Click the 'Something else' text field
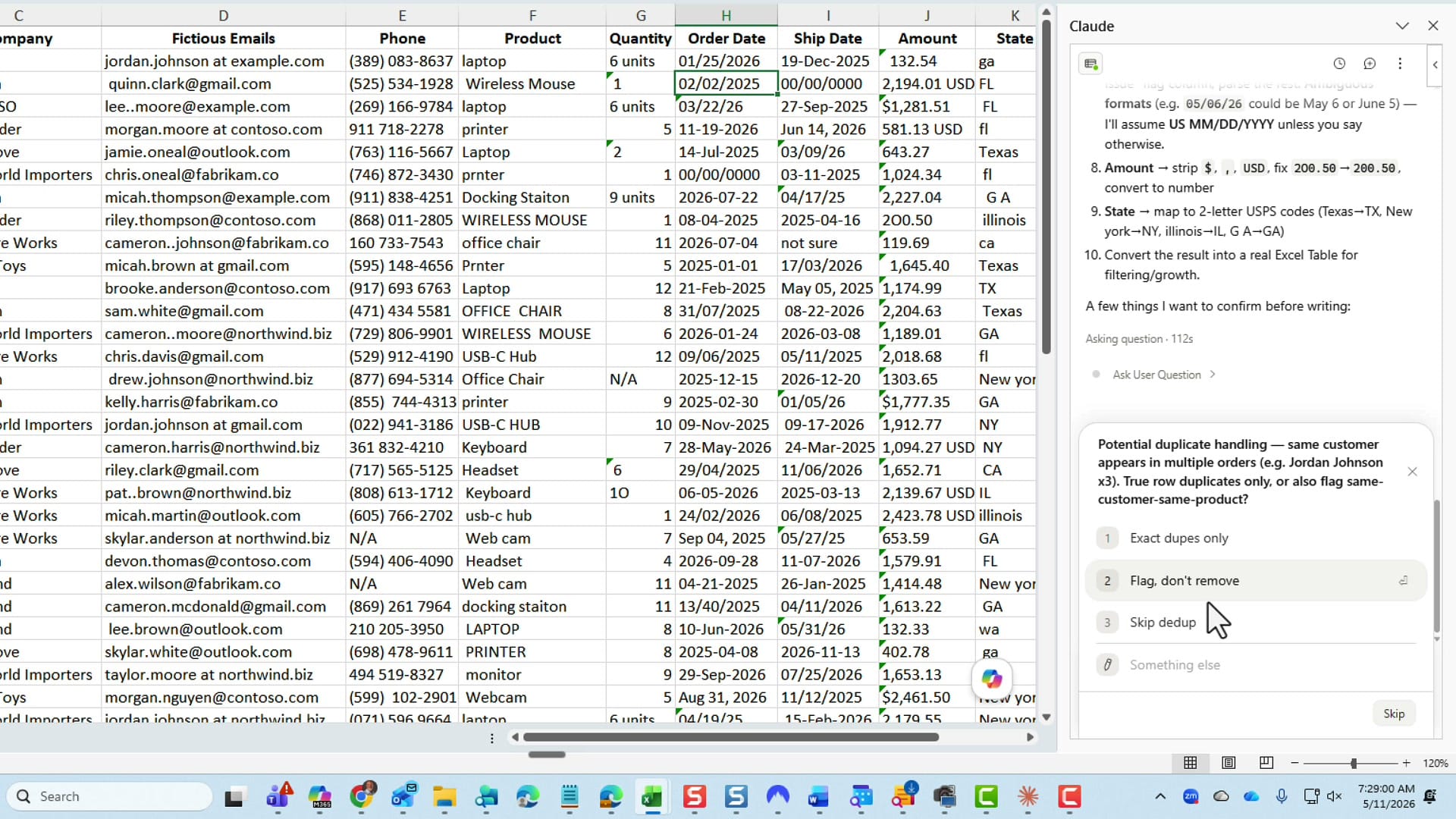 click(x=1256, y=665)
